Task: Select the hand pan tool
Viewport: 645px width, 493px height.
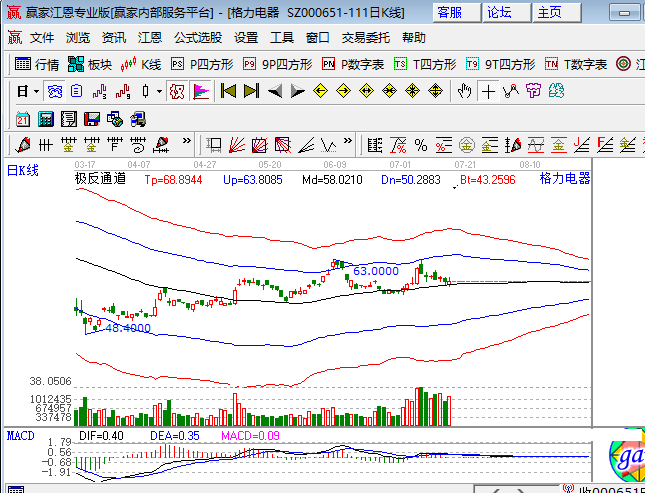Action: (465, 91)
